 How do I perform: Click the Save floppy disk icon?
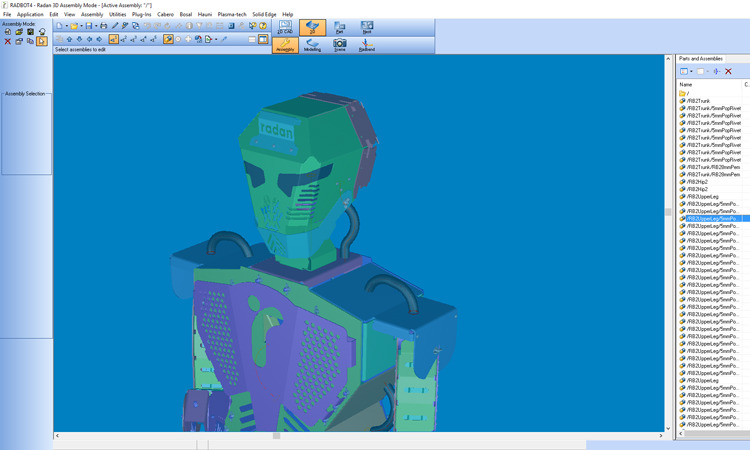(x=89, y=26)
